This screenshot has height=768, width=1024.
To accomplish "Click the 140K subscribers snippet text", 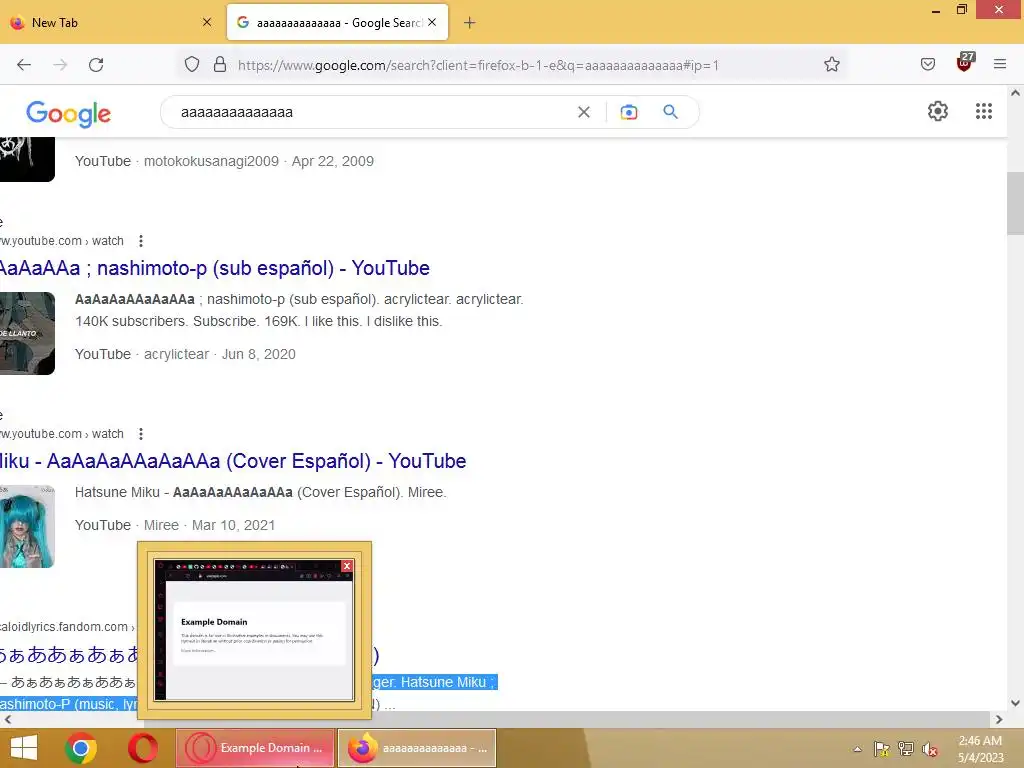I will tap(258, 321).
